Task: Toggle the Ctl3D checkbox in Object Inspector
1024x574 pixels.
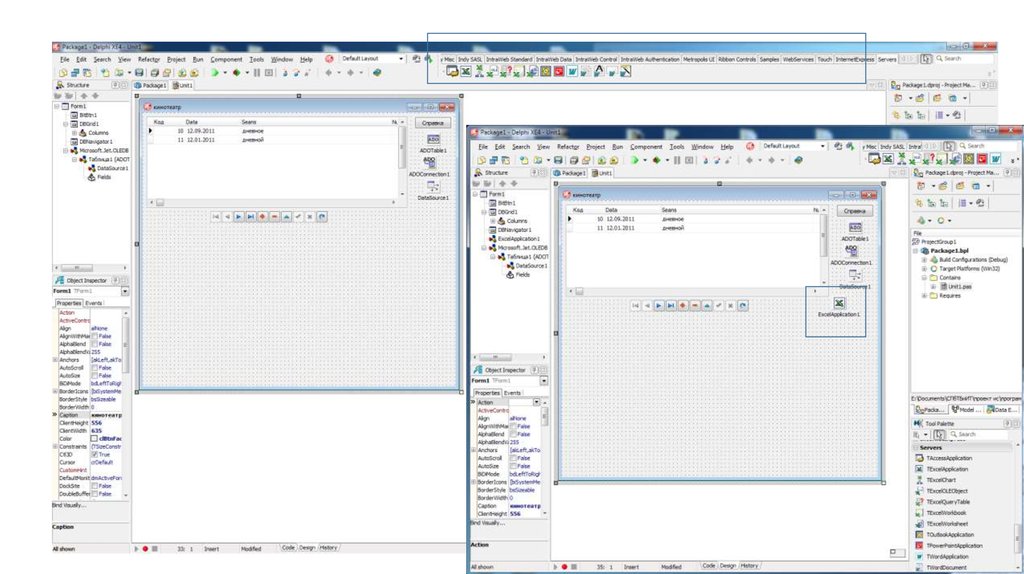Action: coord(95,454)
